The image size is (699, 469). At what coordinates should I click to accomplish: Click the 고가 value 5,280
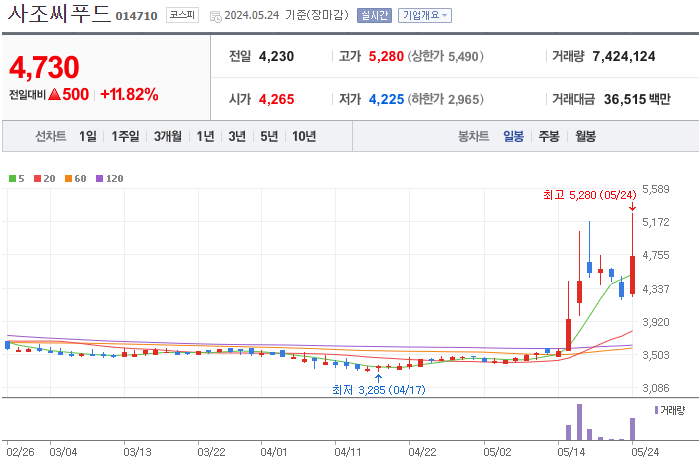[386, 57]
